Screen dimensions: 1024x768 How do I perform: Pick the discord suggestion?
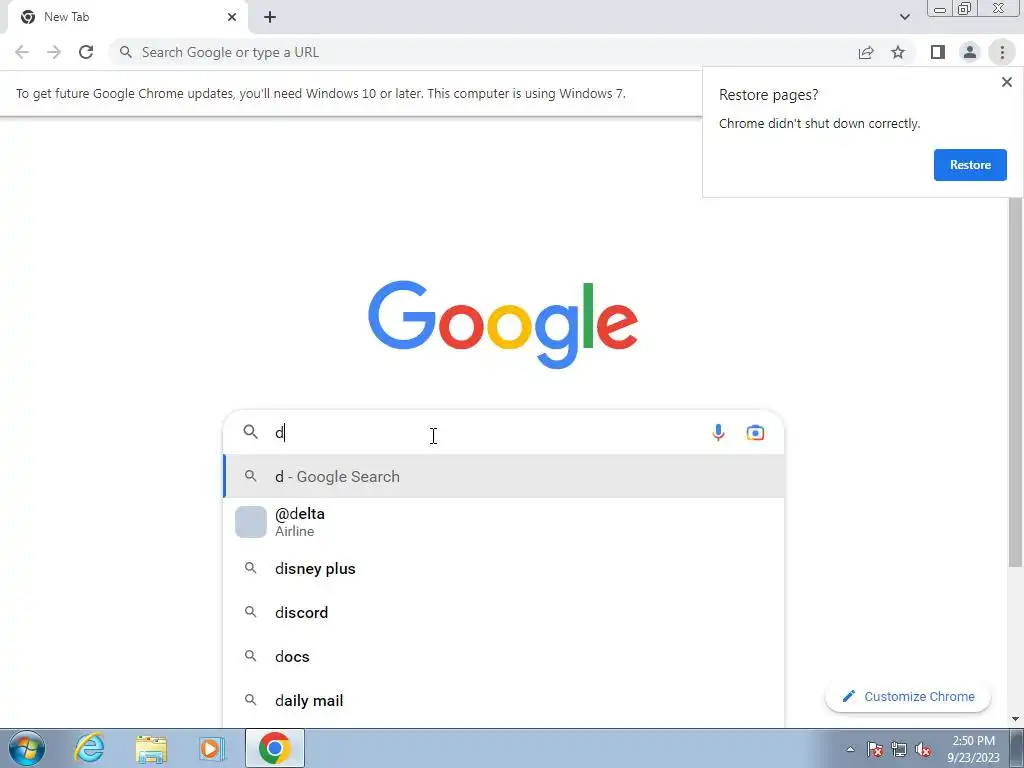[504, 613]
